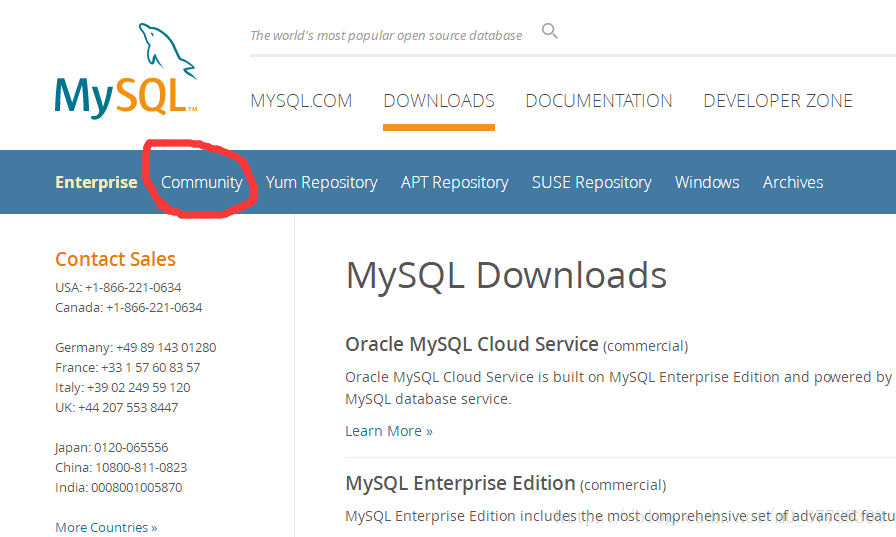The width and height of the screenshot is (896, 537).
Task: Select the France phone number line
Action: (127, 367)
